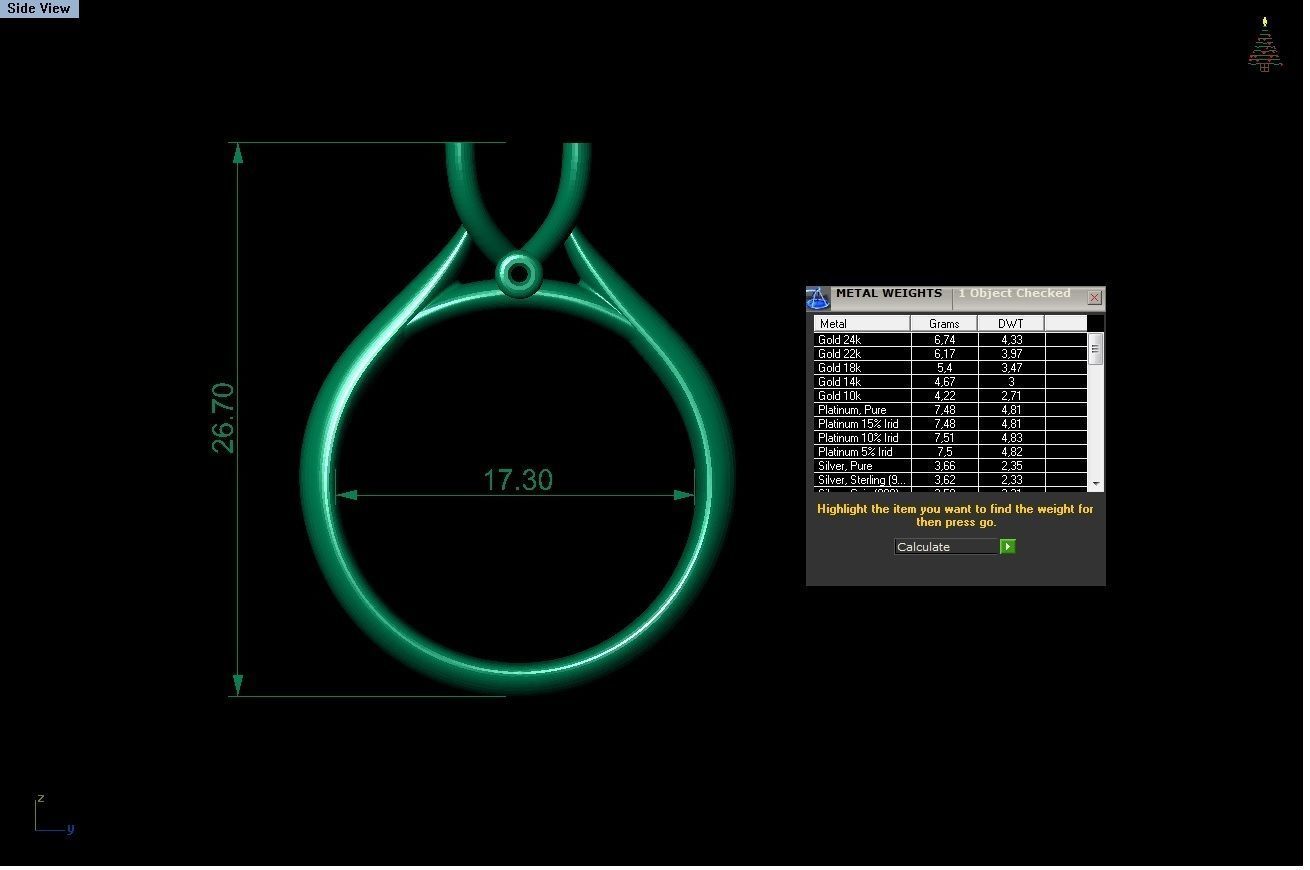The image size is (1310, 870).
Task: Click the Metal Weights list scrollbar thumb
Action: pyautogui.click(x=1096, y=351)
